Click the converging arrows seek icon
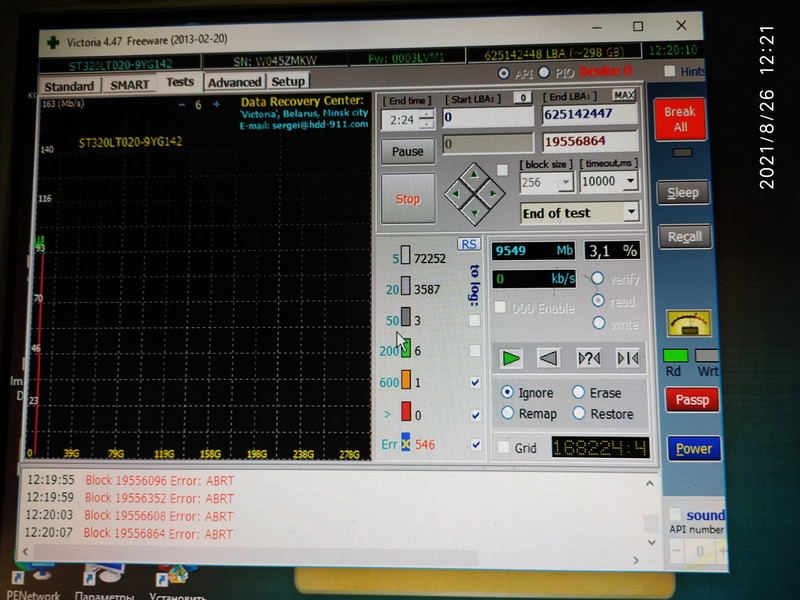This screenshot has width=800, height=600. click(628, 357)
